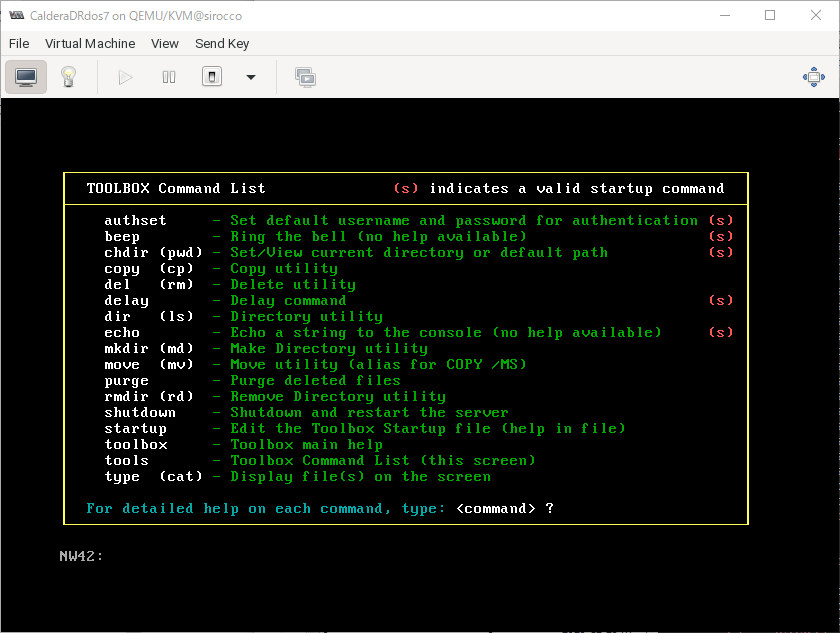Close the CalderaDRdos7 window

[815, 16]
